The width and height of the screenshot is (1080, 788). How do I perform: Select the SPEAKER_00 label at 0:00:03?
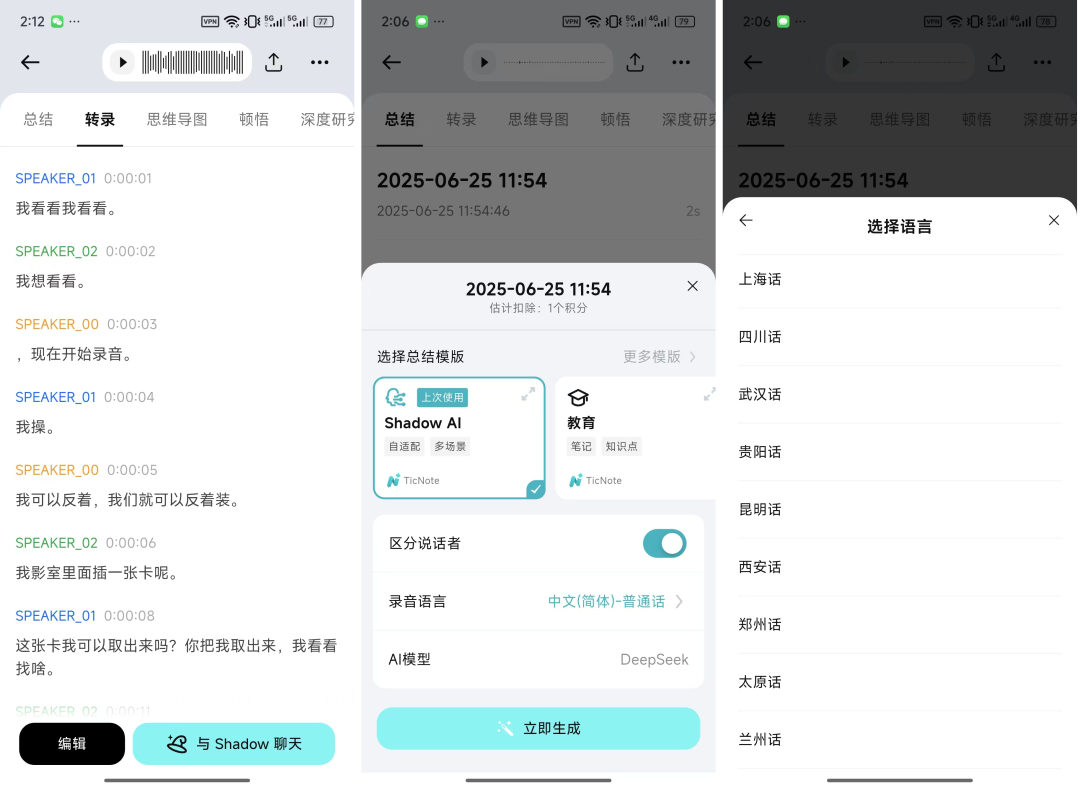pos(57,324)
